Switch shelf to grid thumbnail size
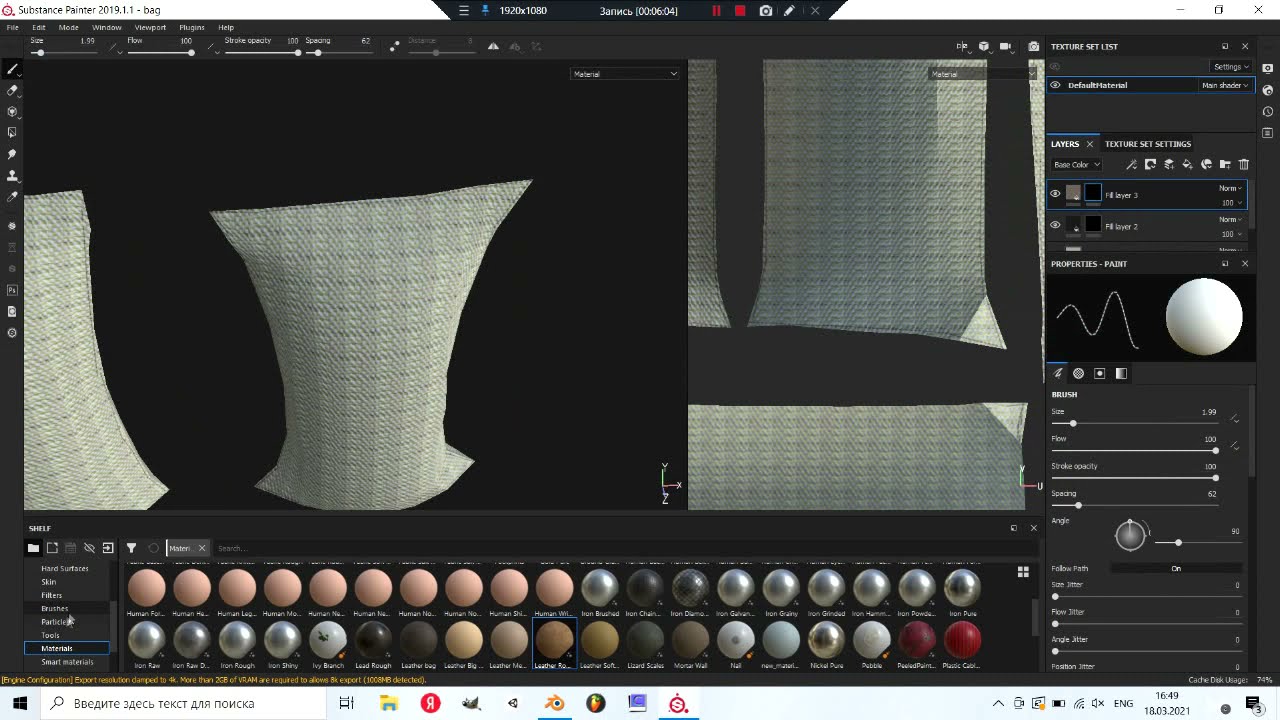The image size is (1280, 720). 1023,572
